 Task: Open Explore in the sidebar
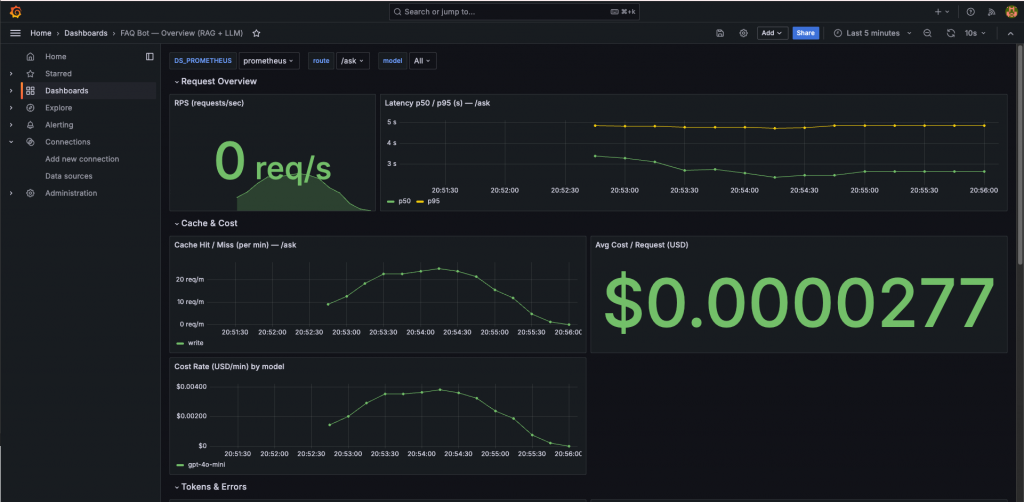pyautogui.click(x=59, y=108)
